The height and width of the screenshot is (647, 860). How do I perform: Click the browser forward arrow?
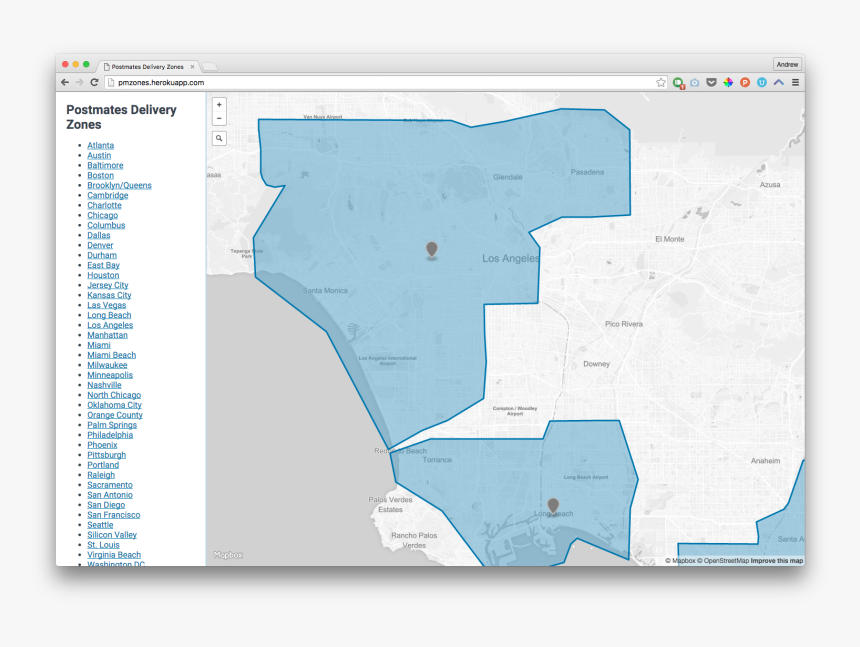point(80,82)
